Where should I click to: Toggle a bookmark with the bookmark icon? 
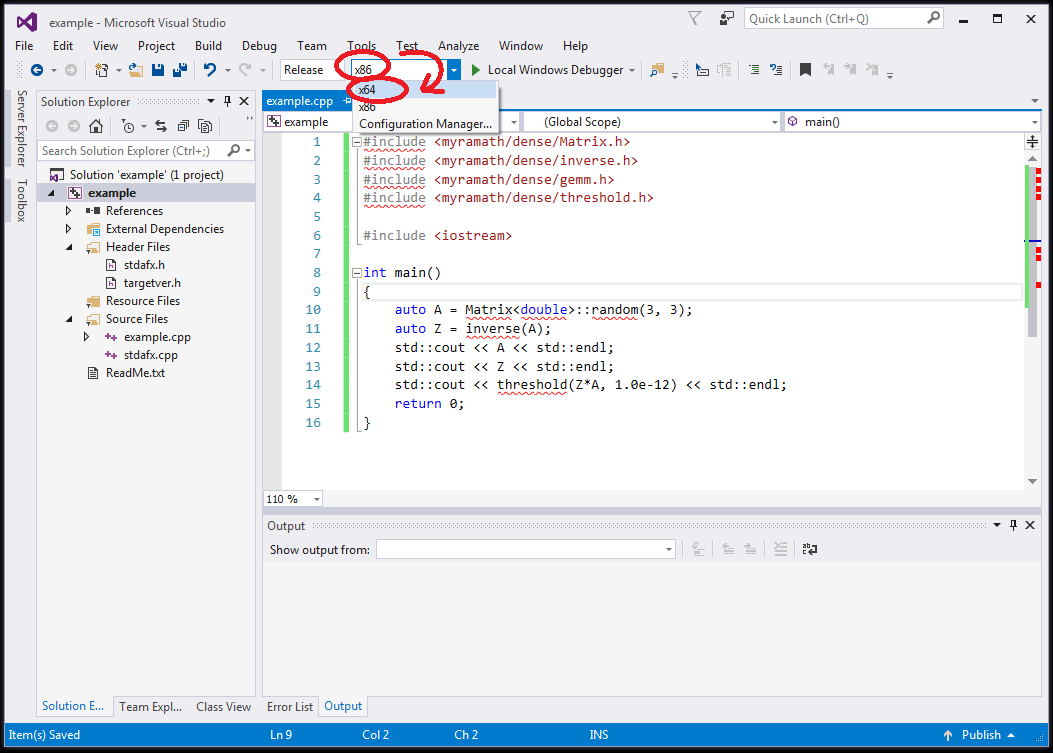[x=805, y=69]
